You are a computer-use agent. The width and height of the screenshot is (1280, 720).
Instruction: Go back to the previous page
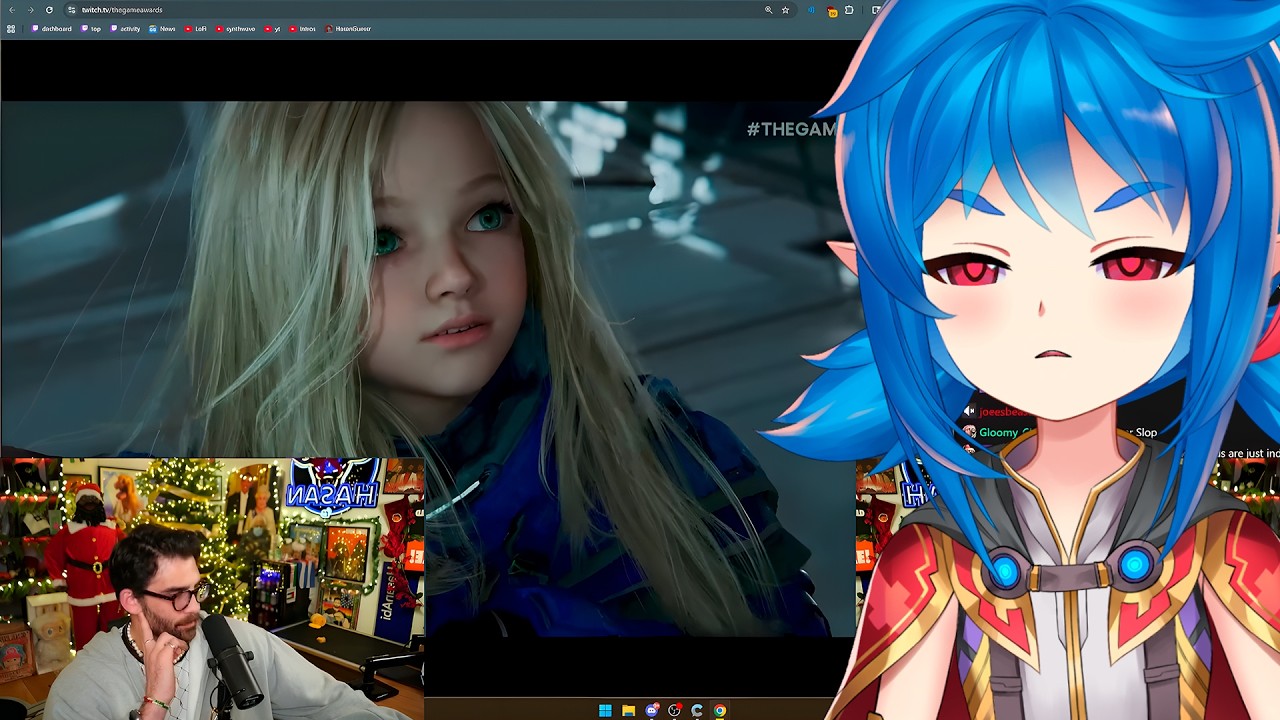coord(12,10)
